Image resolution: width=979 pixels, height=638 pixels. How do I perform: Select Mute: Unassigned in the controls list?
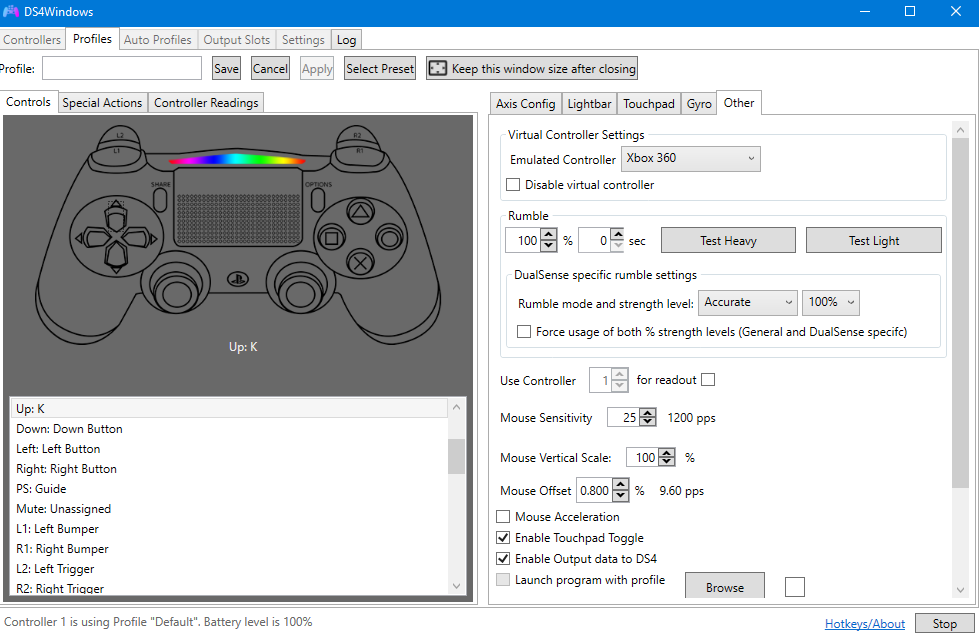coord(63,509)
